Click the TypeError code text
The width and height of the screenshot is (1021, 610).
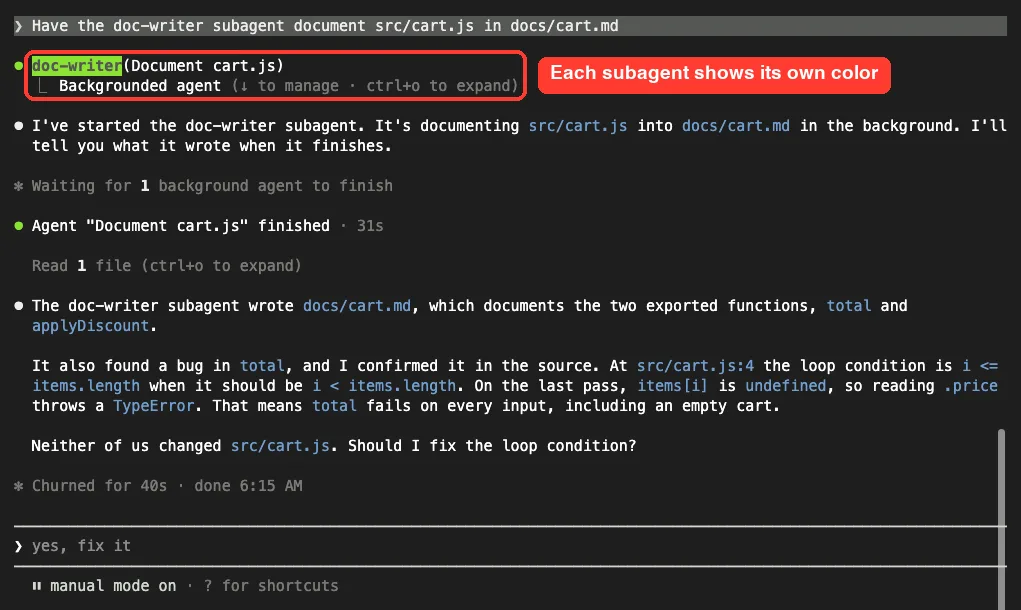[x=154, y=406]
